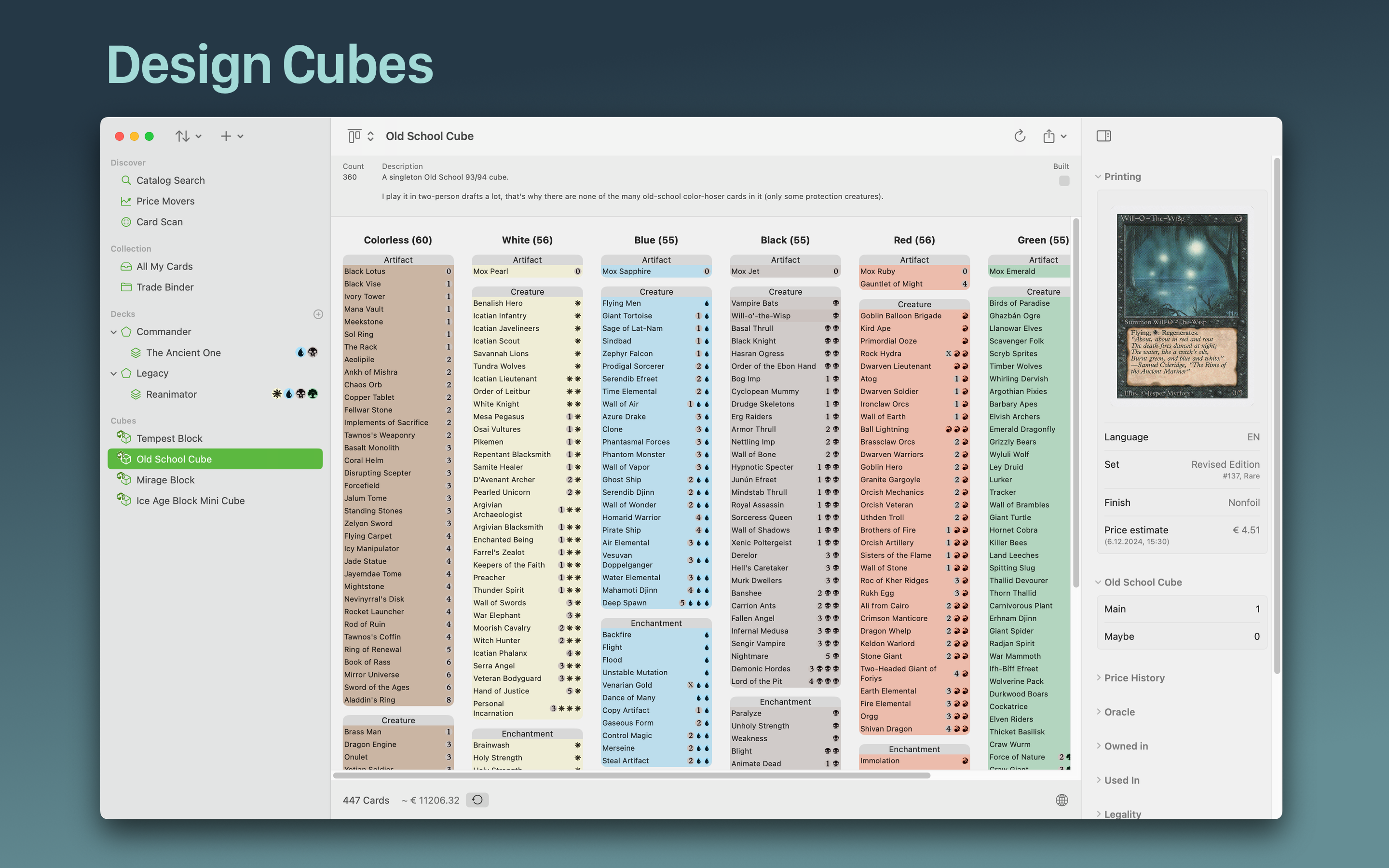Change the column layout view mode

click(361, 136)
